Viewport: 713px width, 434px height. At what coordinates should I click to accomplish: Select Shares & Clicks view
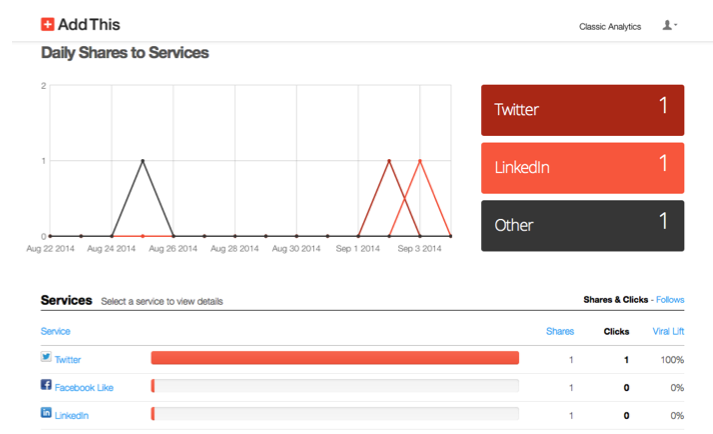tap(616, 299)
